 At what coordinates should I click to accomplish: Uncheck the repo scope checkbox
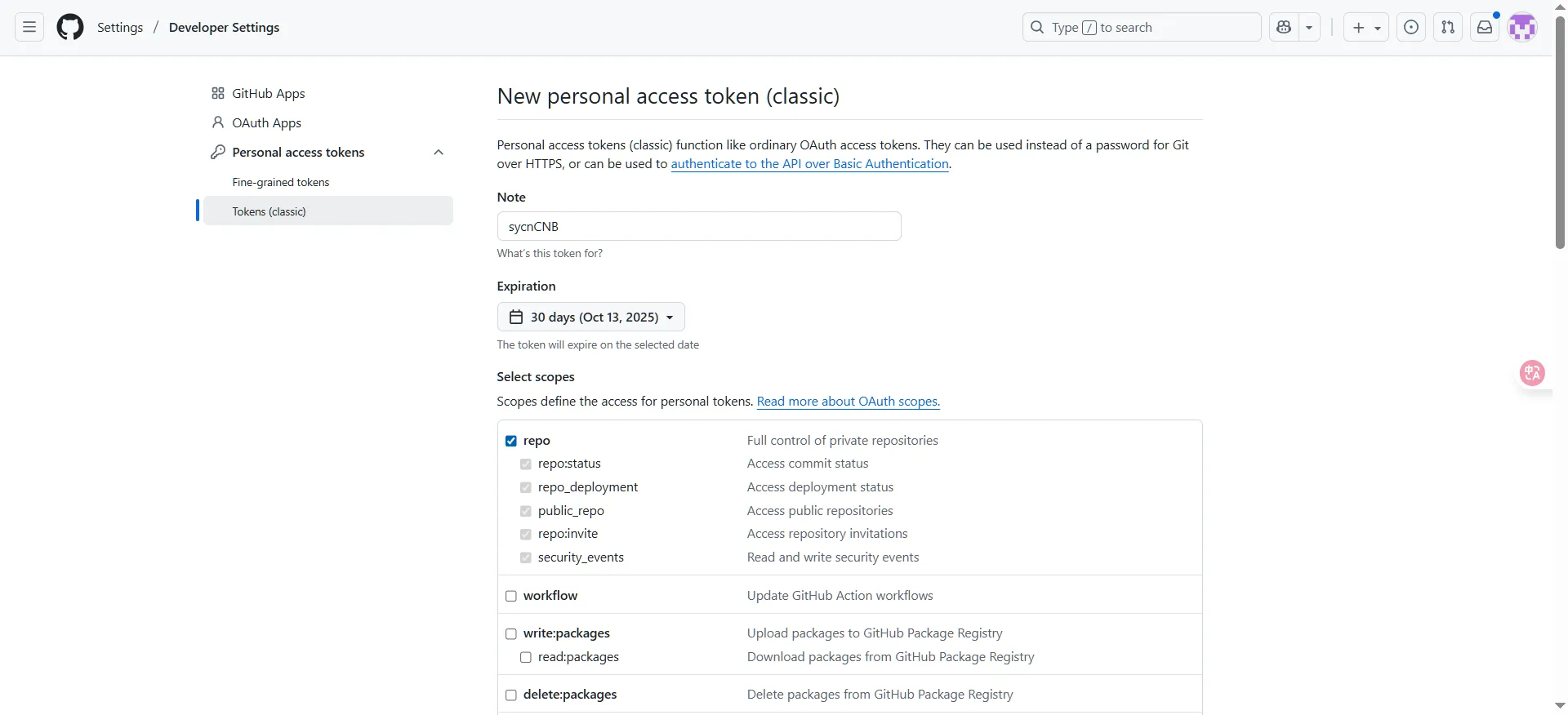pyautogui.click(x=511, y=441)
